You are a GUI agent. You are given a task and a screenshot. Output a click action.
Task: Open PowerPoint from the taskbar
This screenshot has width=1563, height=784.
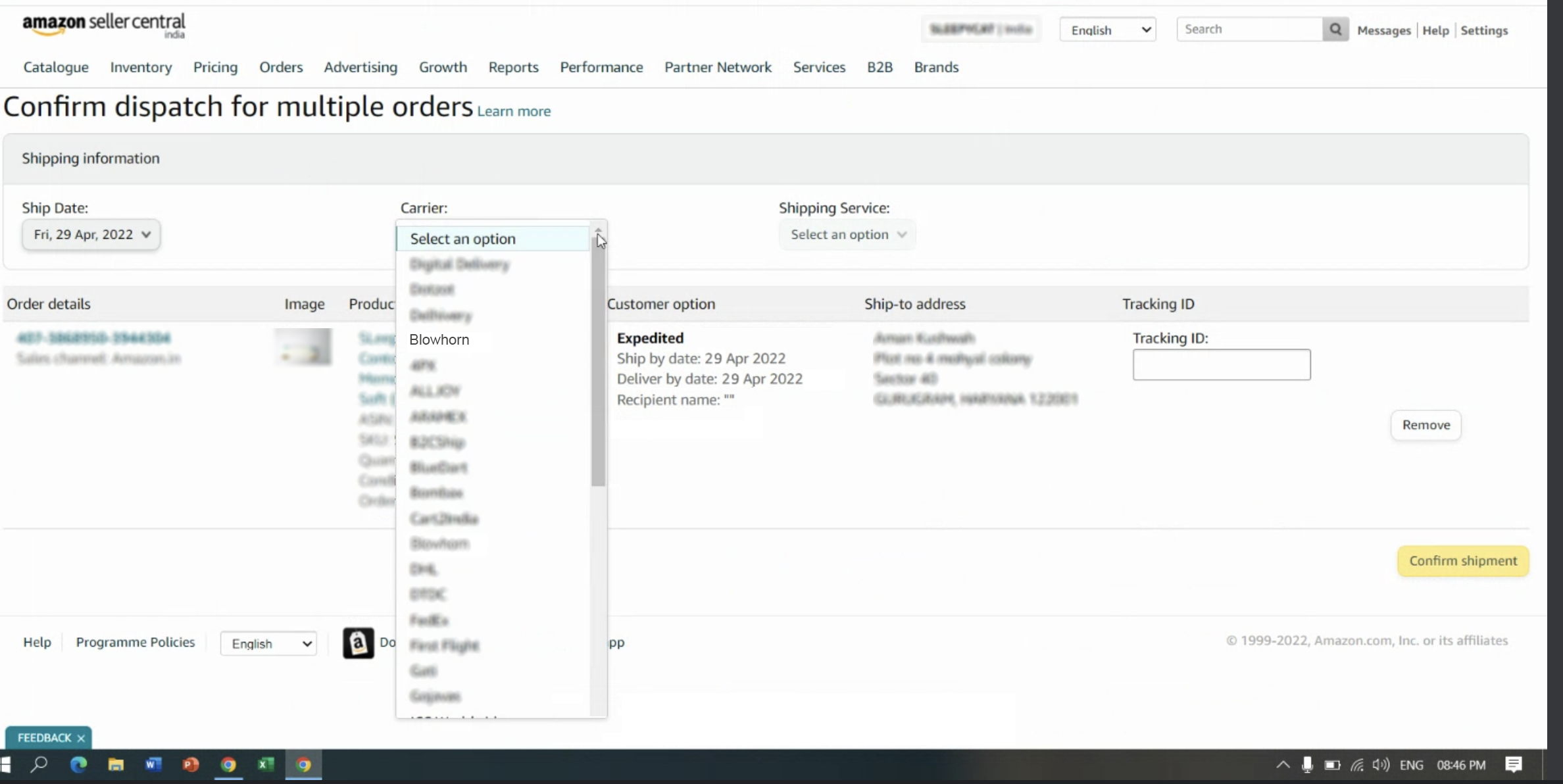[x=191, y=764]
